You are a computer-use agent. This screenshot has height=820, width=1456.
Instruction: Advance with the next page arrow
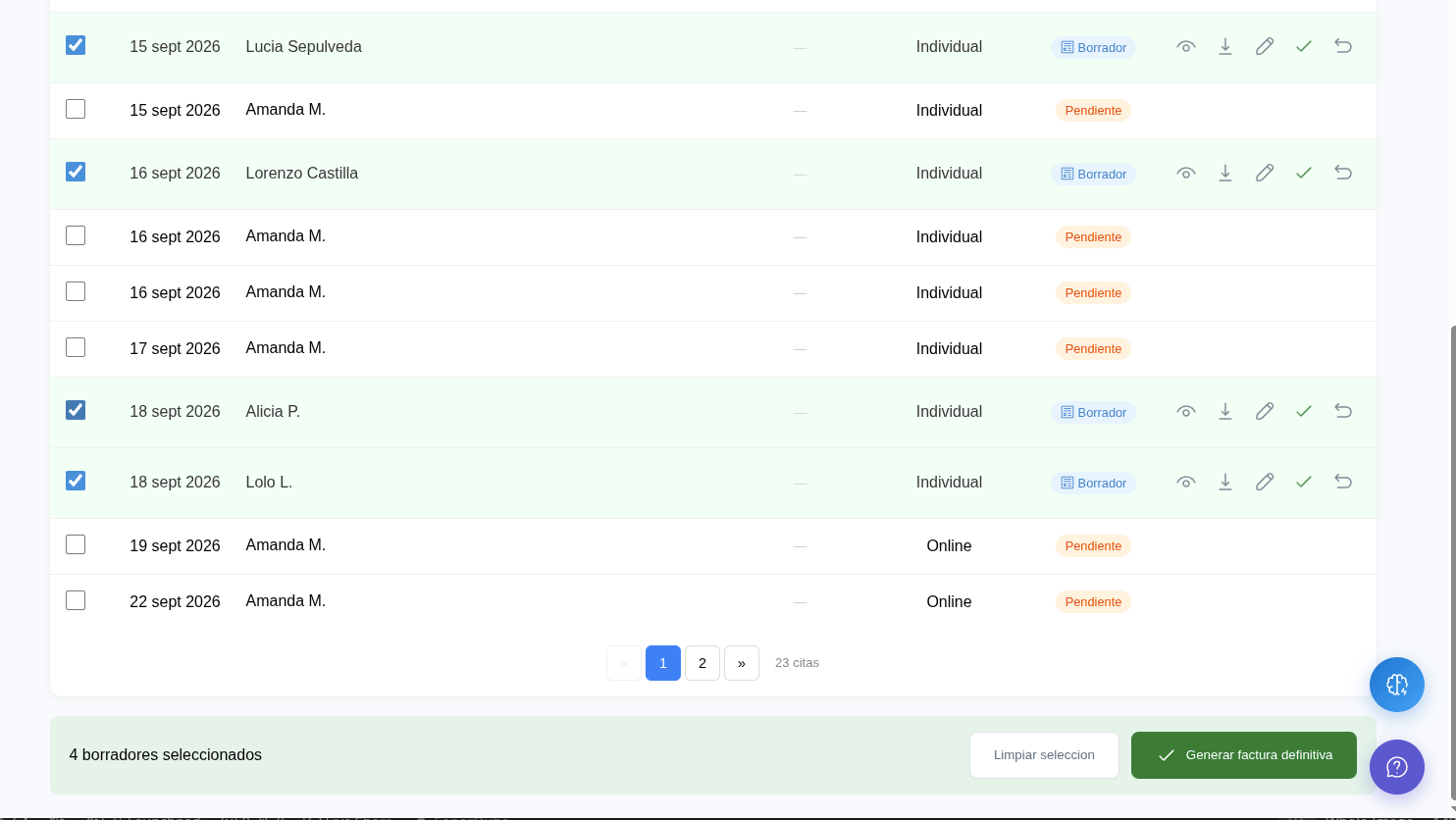pyautogui.click(x=742, y=663)
